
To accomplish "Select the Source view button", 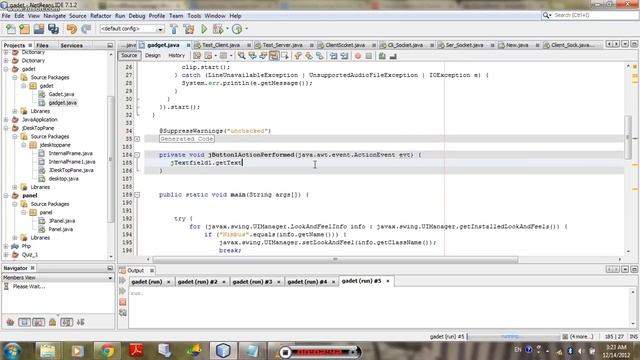I will (x=129, y=56).
